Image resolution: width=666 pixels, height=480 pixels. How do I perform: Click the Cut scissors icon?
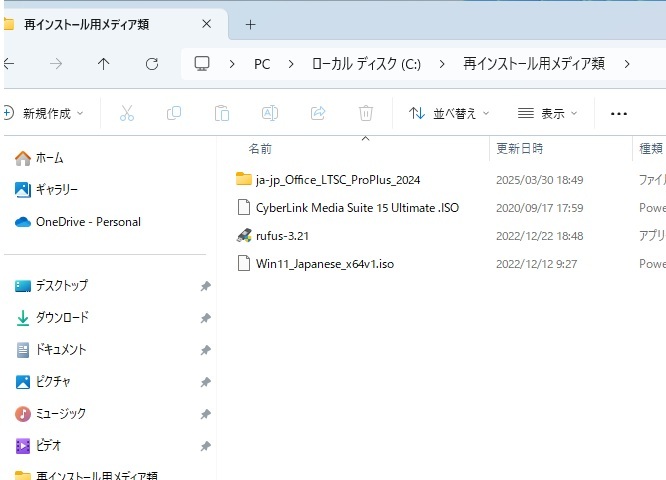pos(127,113)
